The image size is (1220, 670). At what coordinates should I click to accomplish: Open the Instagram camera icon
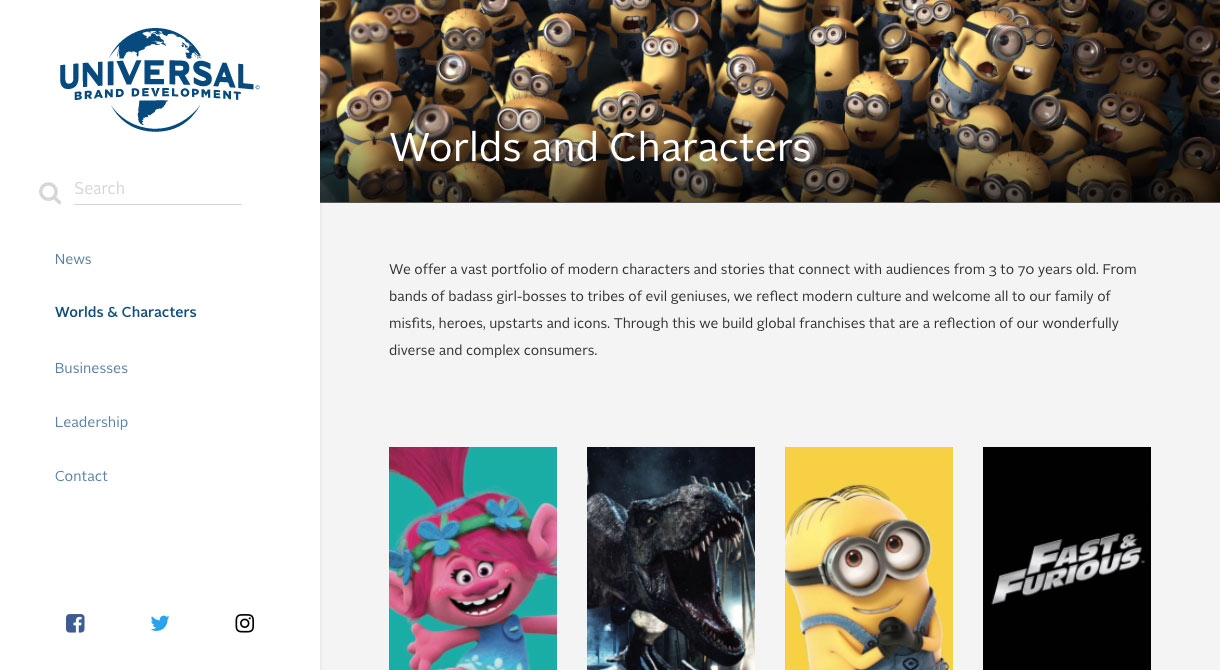coord(244,623)
